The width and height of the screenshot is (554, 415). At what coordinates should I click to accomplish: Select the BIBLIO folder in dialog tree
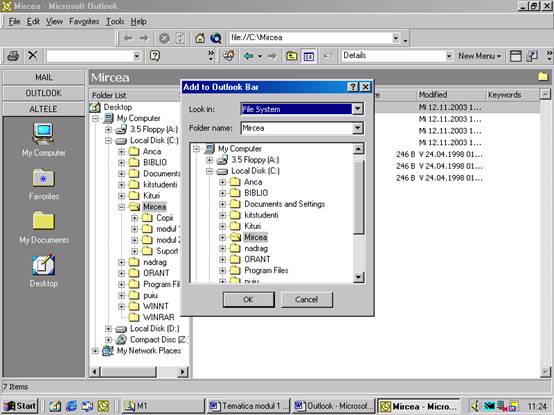256,193
